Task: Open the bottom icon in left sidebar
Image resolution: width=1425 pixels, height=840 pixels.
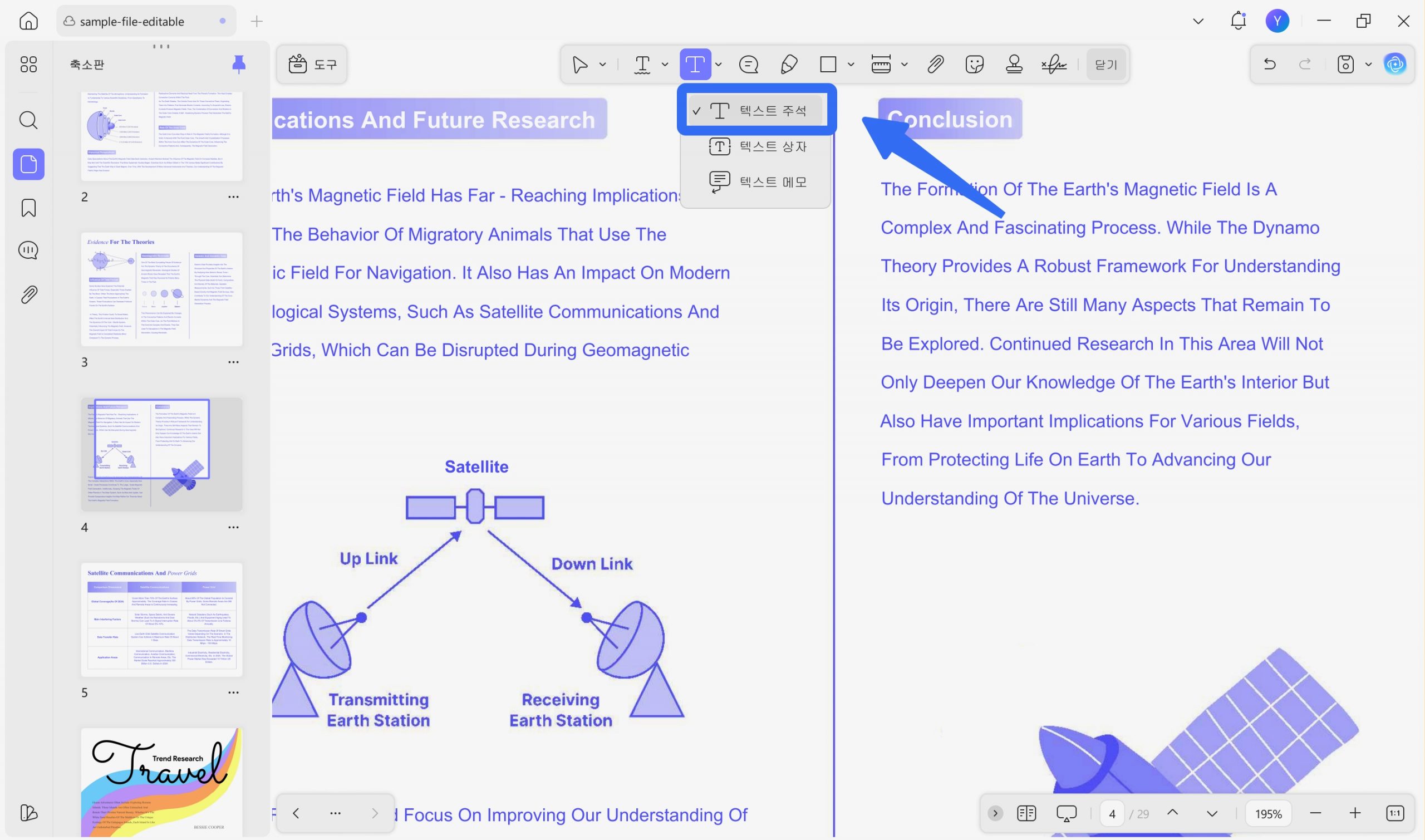Action: (28, 812)
